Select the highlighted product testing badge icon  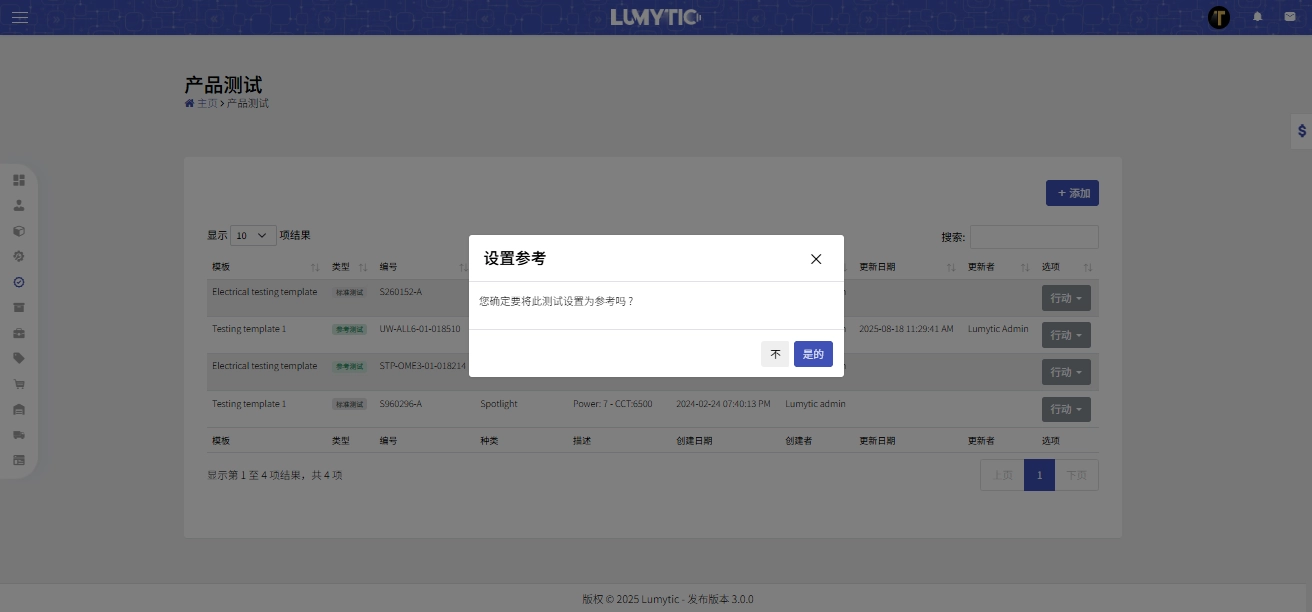[x=19, y=282]
